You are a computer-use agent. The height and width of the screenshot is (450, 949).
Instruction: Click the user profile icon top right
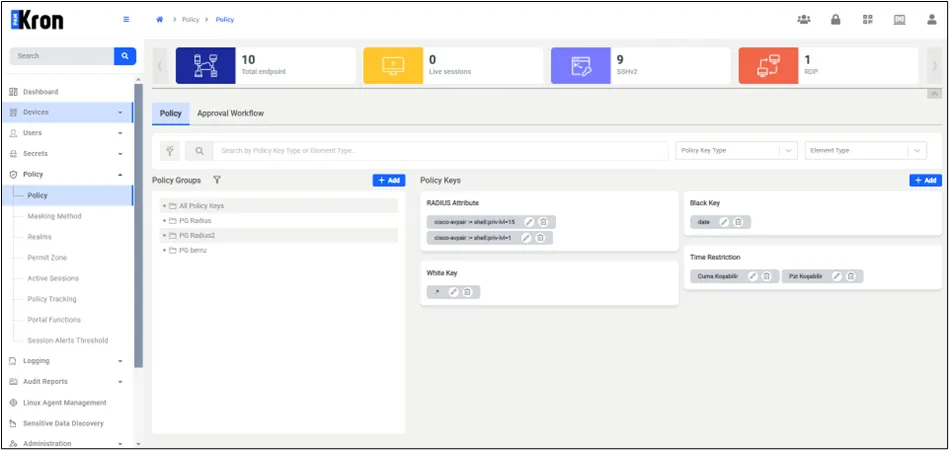click(x=932, y=19)
